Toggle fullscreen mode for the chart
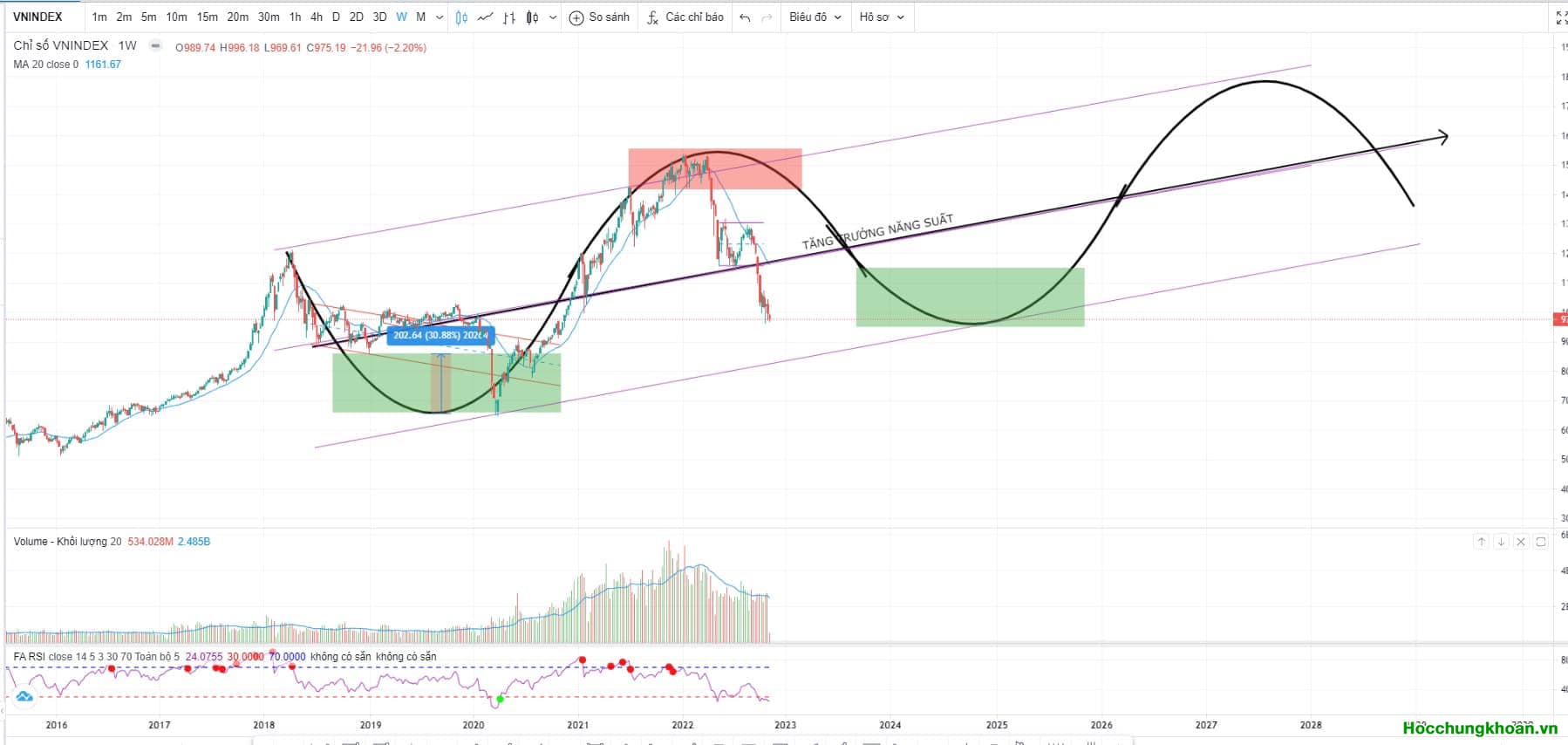 (x=1560, y=17)
